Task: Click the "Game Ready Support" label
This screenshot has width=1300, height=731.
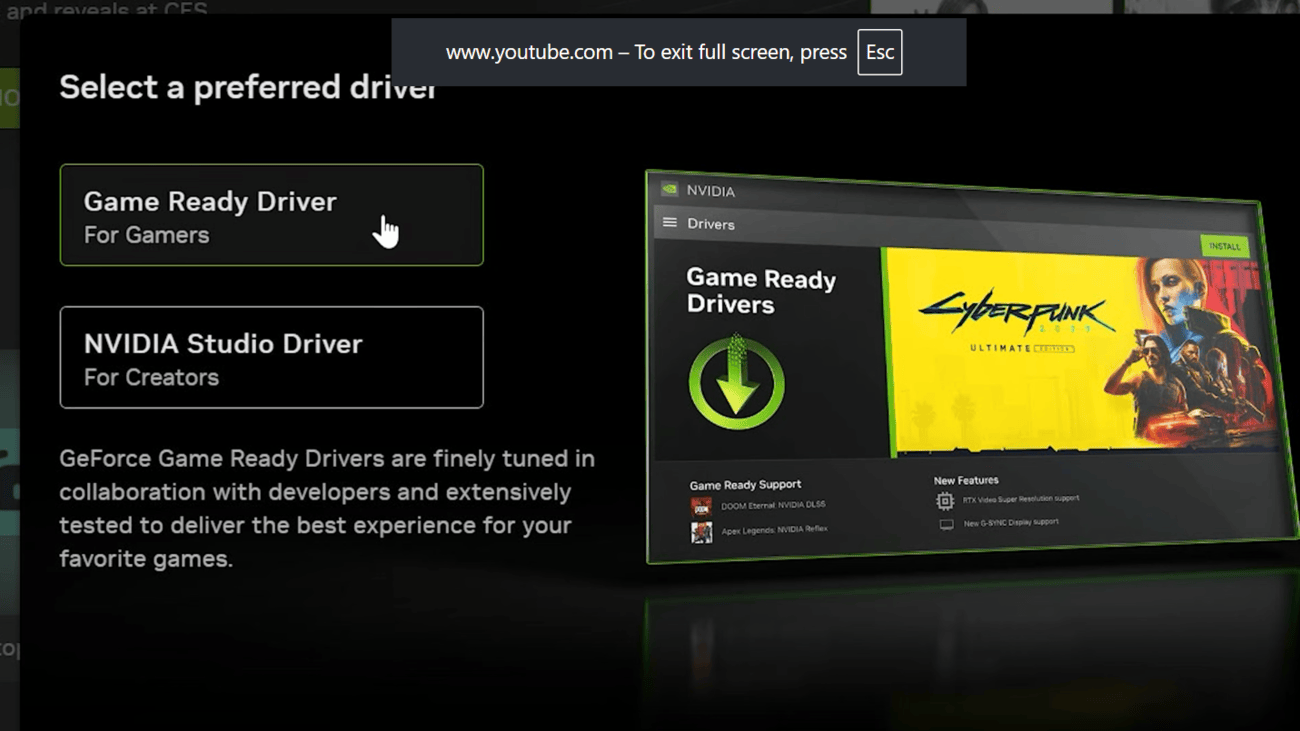Action: (745, 485)
